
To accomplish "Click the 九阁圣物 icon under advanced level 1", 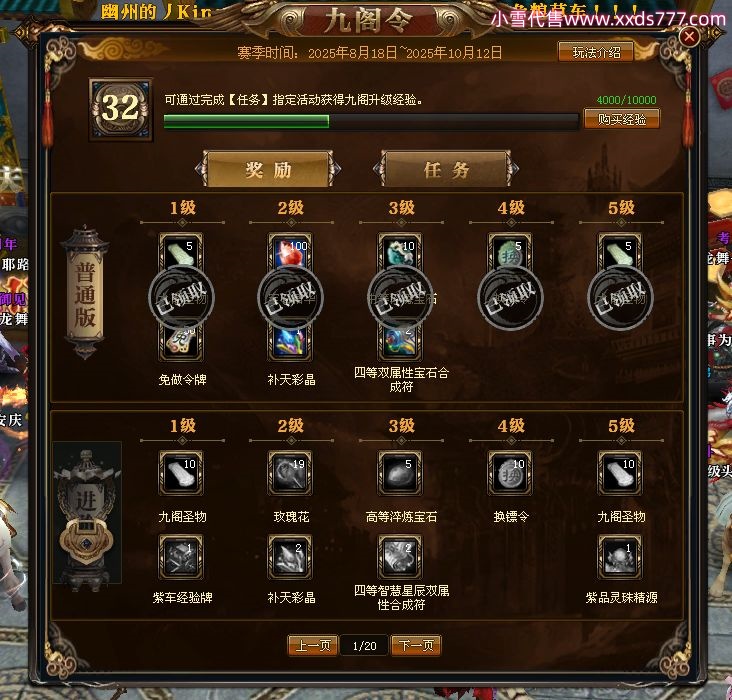I will 181,473.
